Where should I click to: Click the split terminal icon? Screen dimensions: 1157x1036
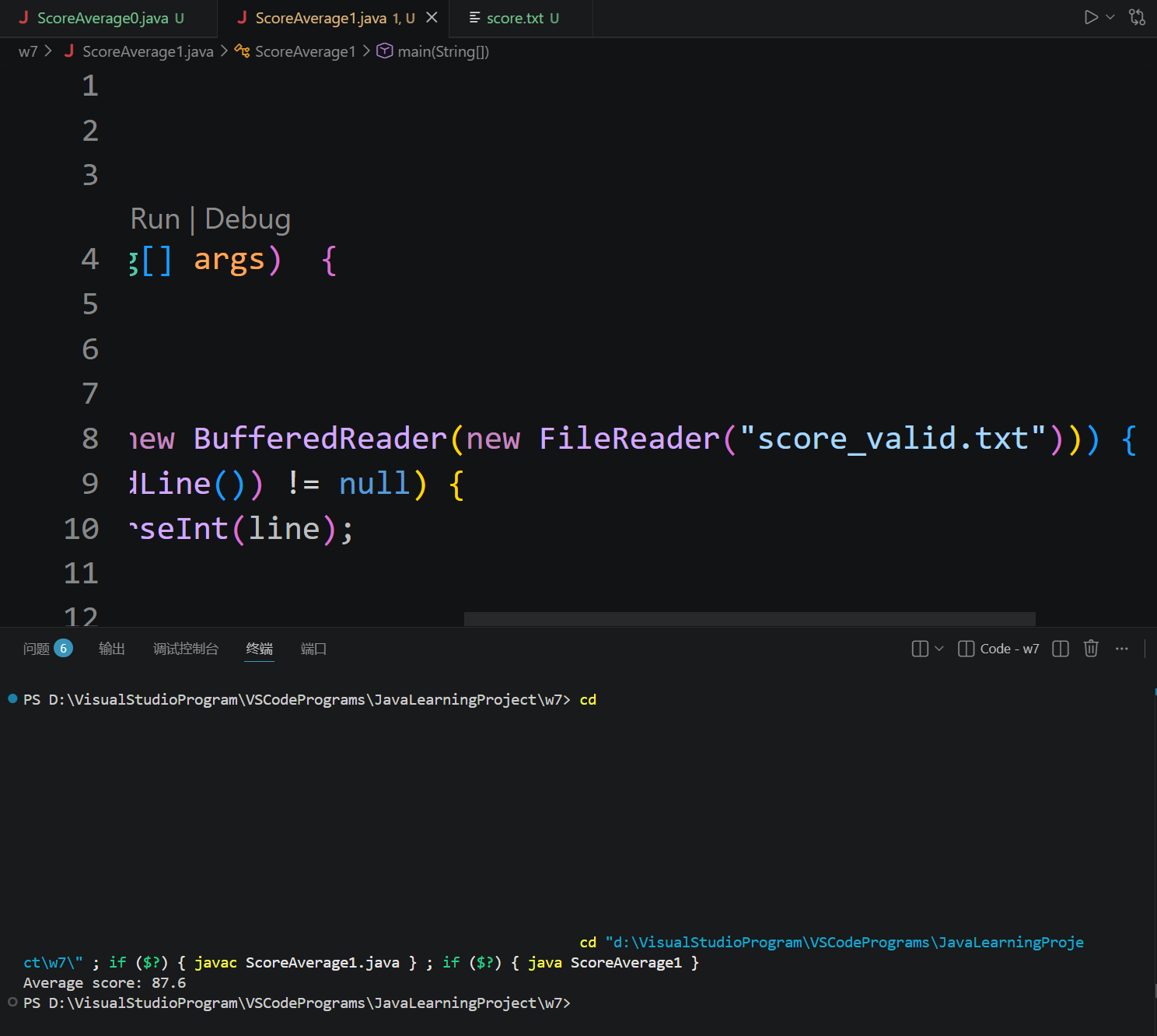(x=1060, y=649)
